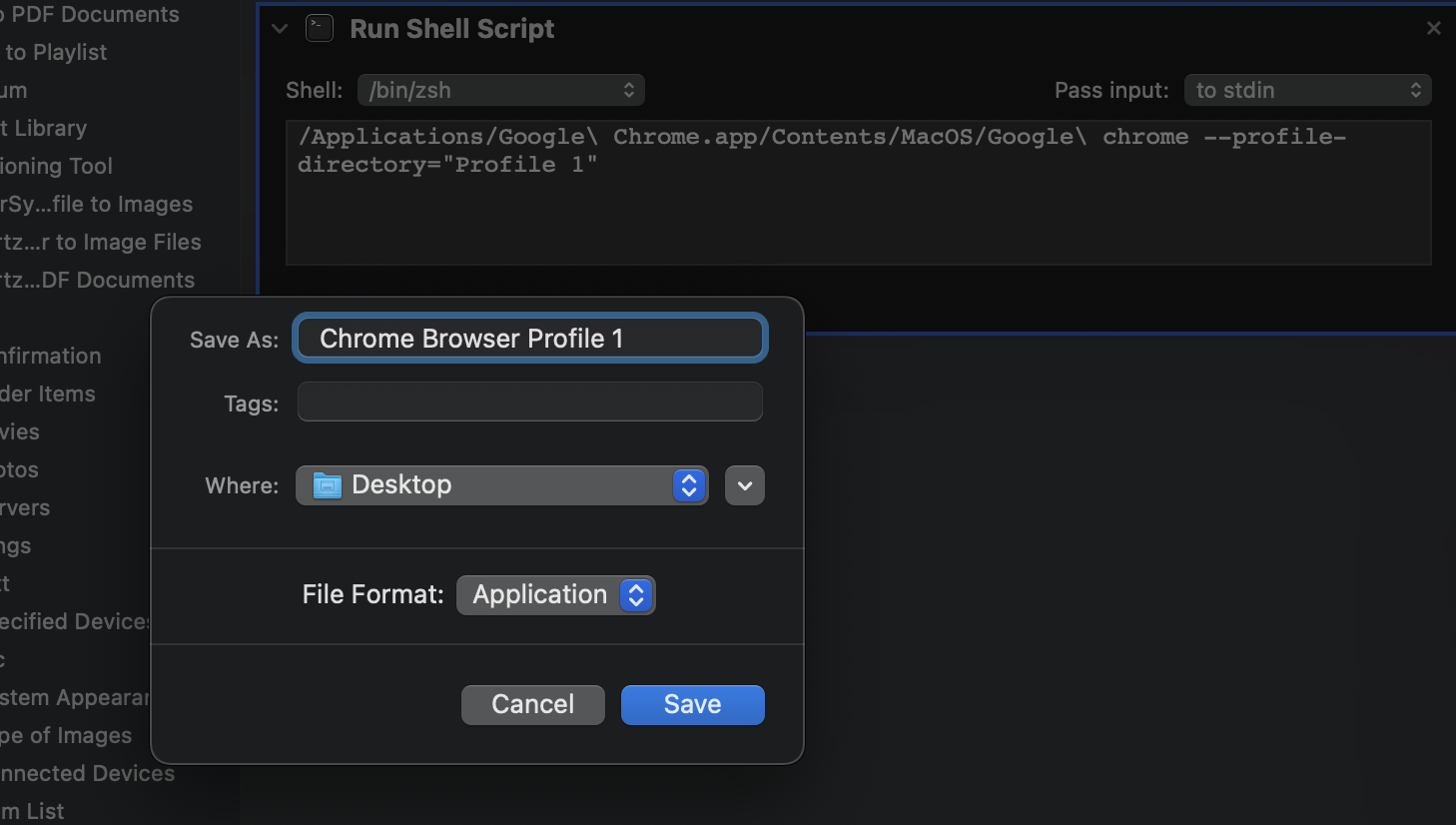
Task: Click the Cancel button
Action: pyautogui.click(x=532, y=704)
